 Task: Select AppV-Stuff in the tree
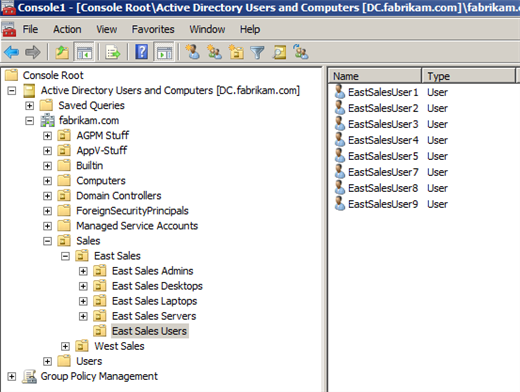pyautogui.click(x=102, y=151)
